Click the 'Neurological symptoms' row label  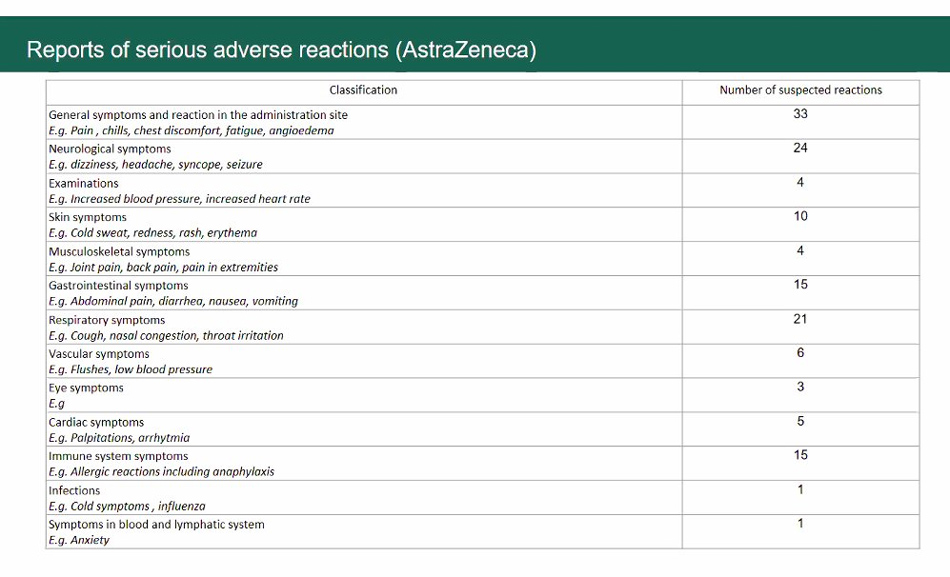point(110,148)
